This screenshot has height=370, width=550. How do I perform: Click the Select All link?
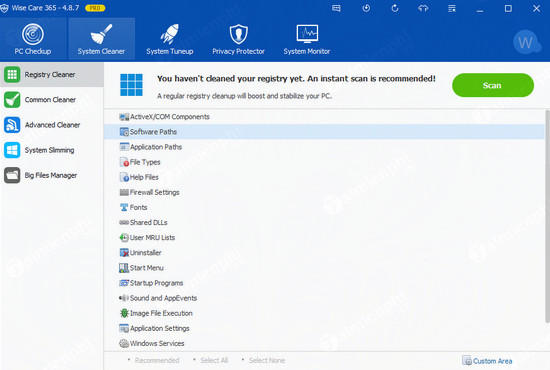tap(214, 361)
